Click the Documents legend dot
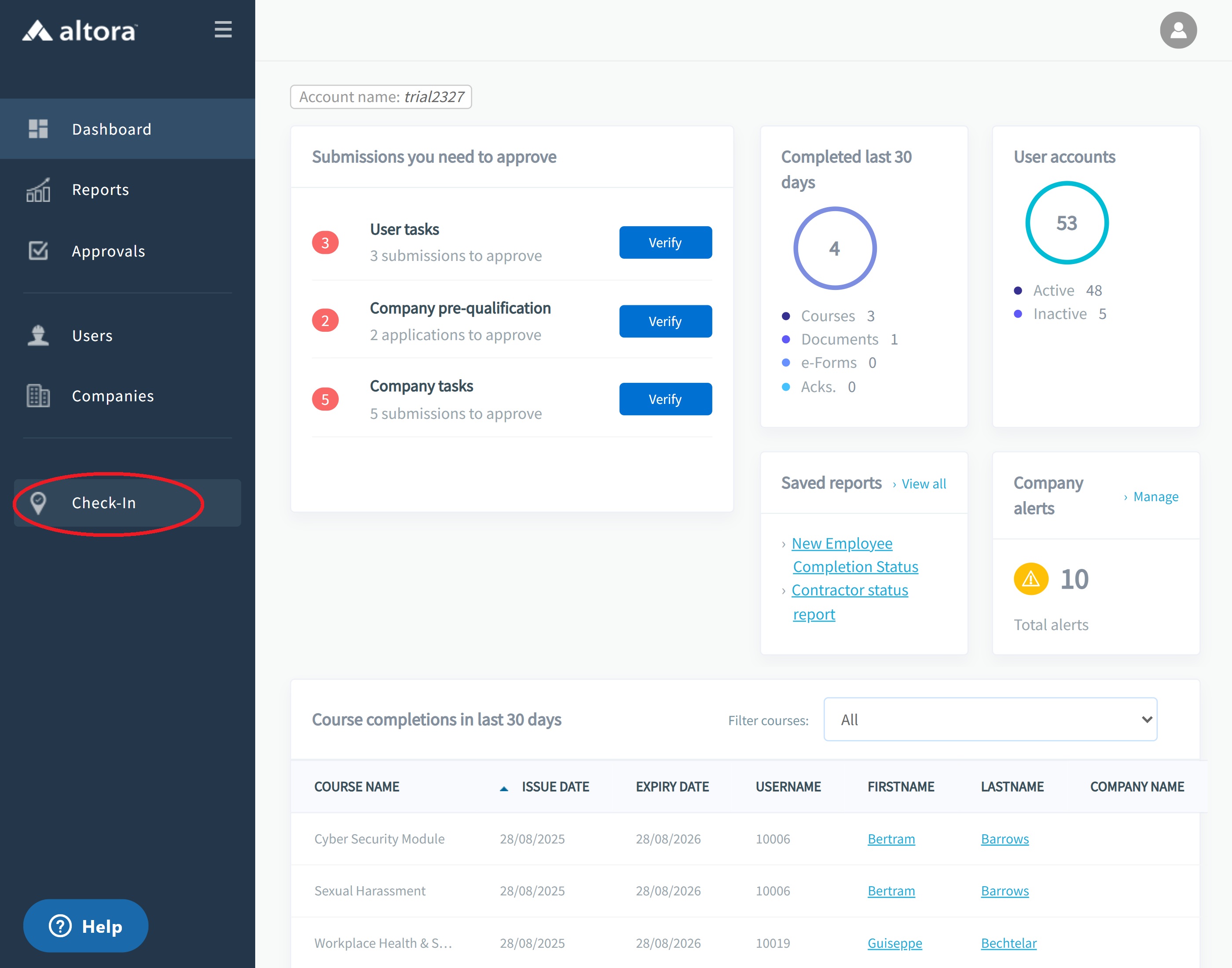 [785, 340]
